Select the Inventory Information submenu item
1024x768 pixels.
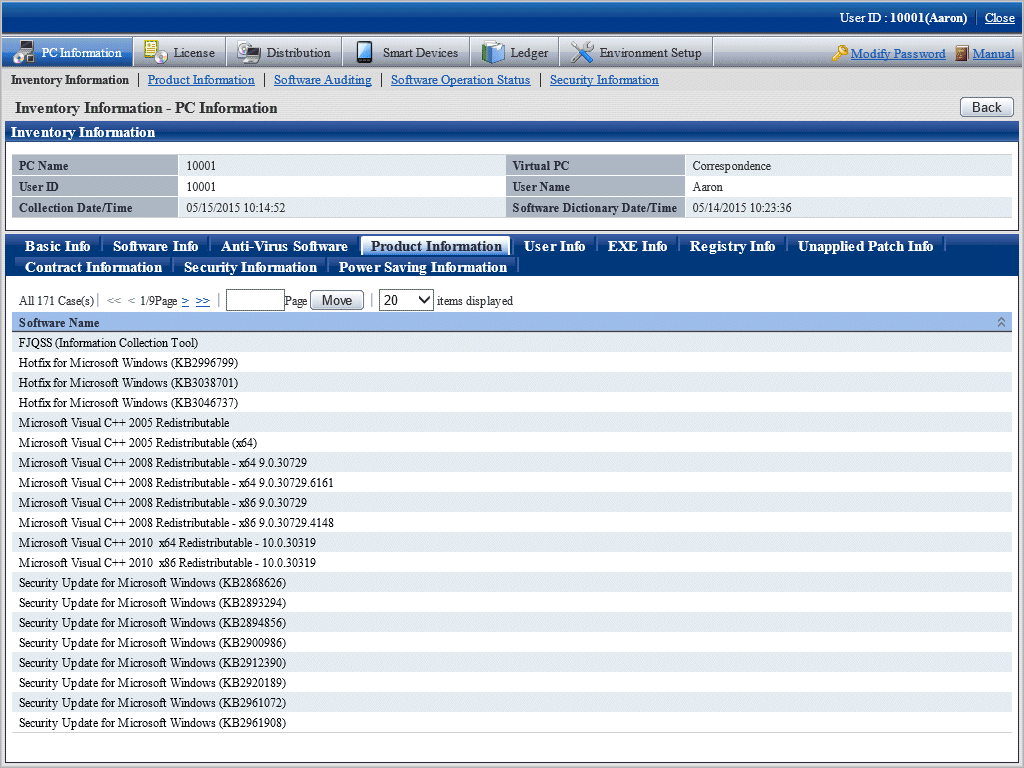pyautogui.click(x=70, y=80)
